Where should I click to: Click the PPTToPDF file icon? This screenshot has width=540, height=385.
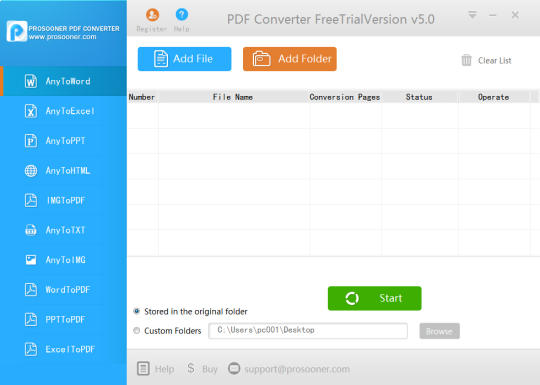click(x=31, y=320)
